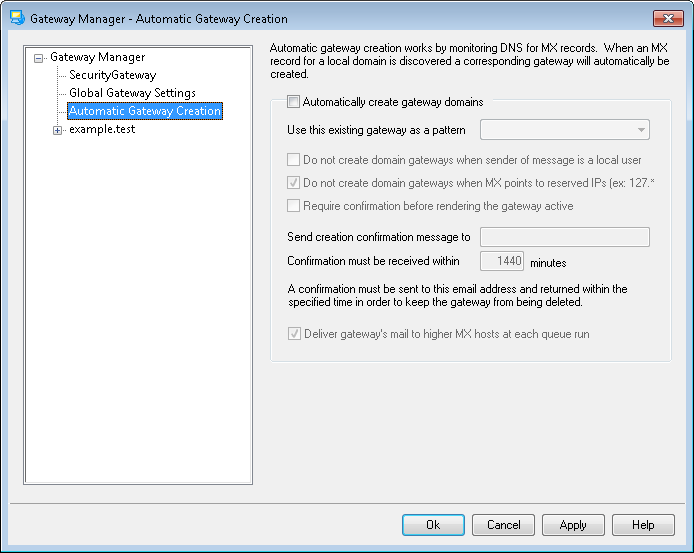This screenshot has width=694, height=553.
Task: Select Automatic Gateway Creation tree item
Action: 144,111
